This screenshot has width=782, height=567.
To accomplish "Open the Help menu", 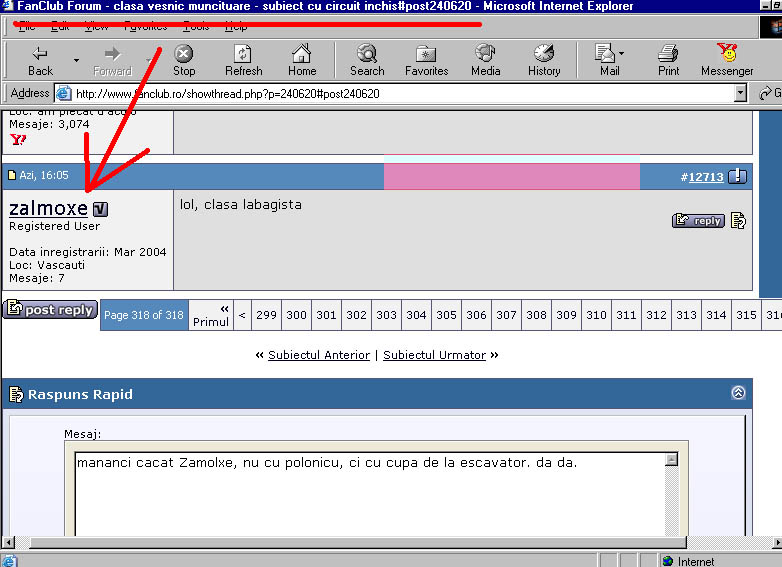I will point(236,26).
